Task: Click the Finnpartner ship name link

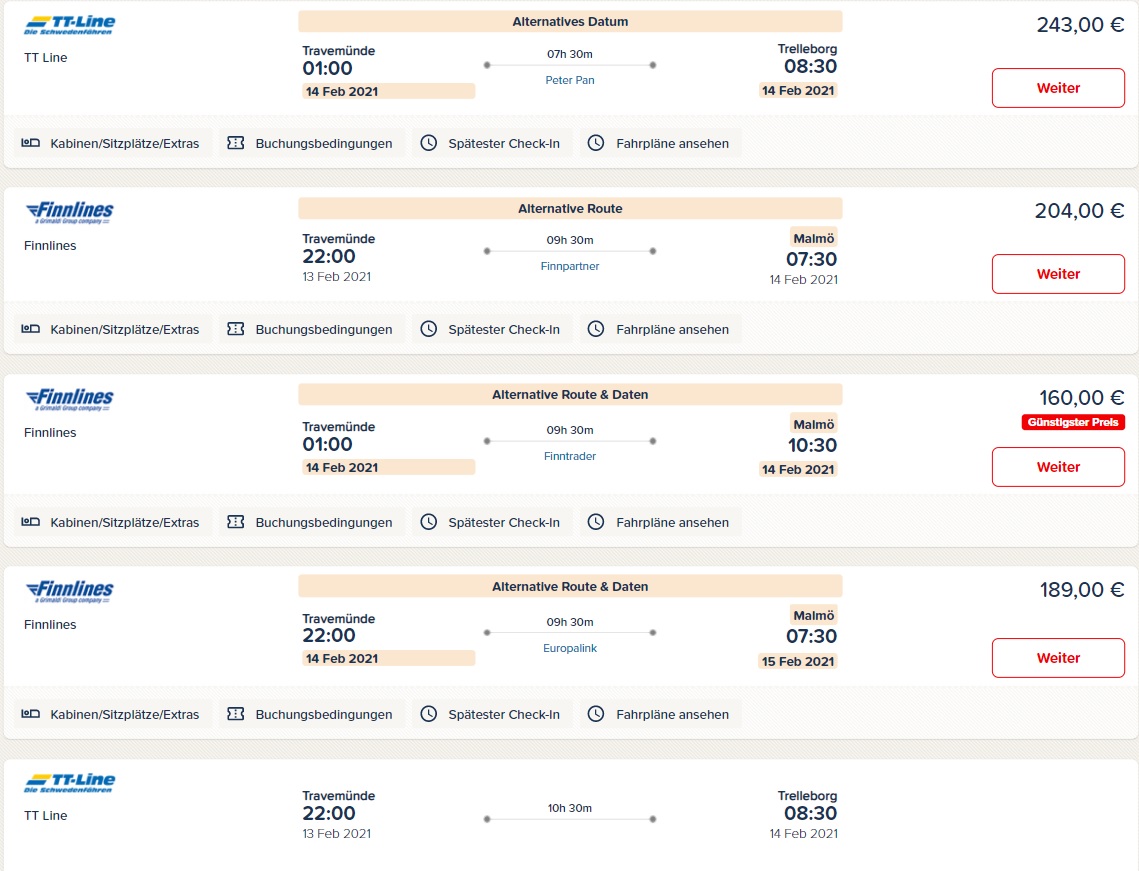Action: click(570, 266)
